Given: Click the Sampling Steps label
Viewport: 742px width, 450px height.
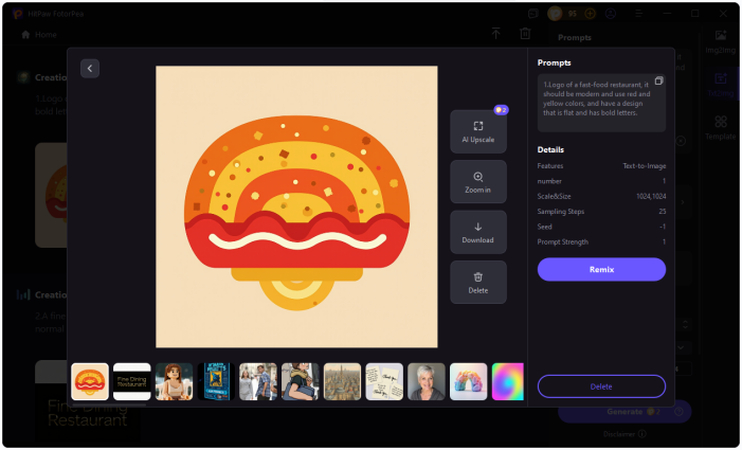Looking at the screenshot, I should pyautogui.click(x=561, y=212).
